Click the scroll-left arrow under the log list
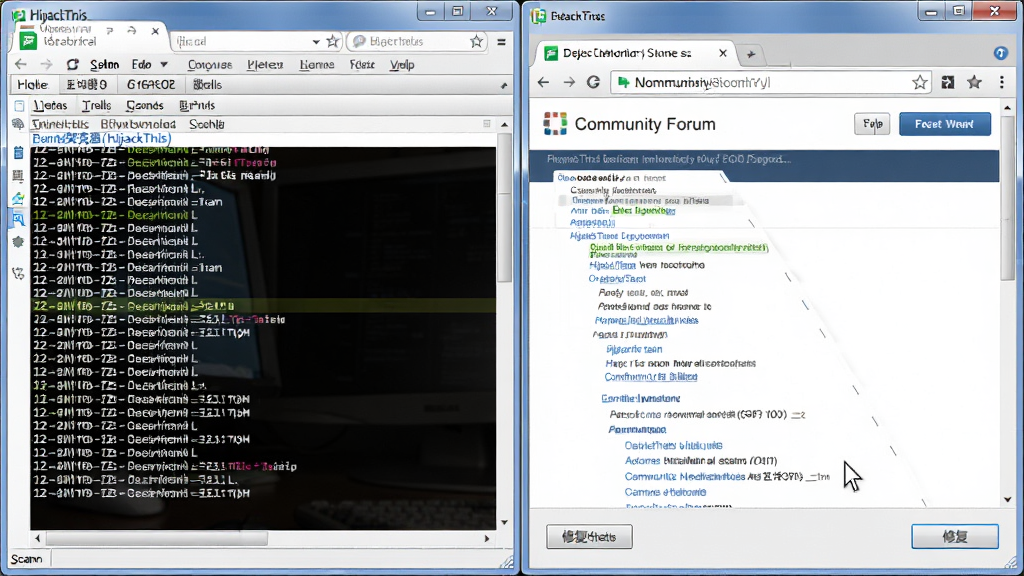Viewport: 1024px width, 576px height. (x=37, y=539)
